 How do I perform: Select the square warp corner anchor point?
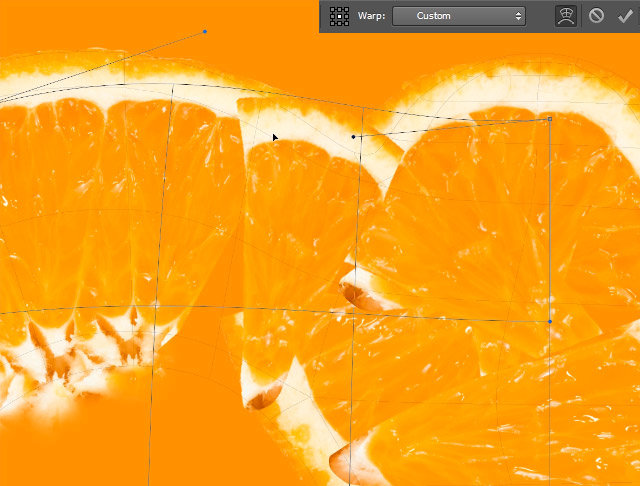(x=550, y=119)
